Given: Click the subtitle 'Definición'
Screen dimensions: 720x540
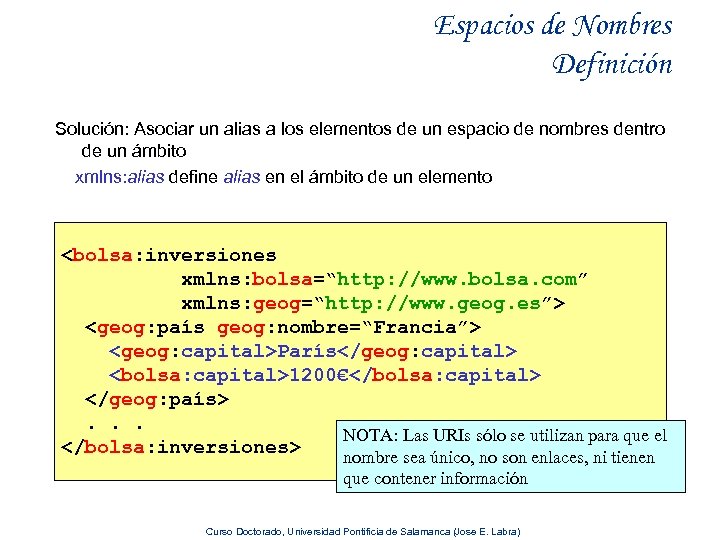Looking at the screenshot, I should coord(612,64).
